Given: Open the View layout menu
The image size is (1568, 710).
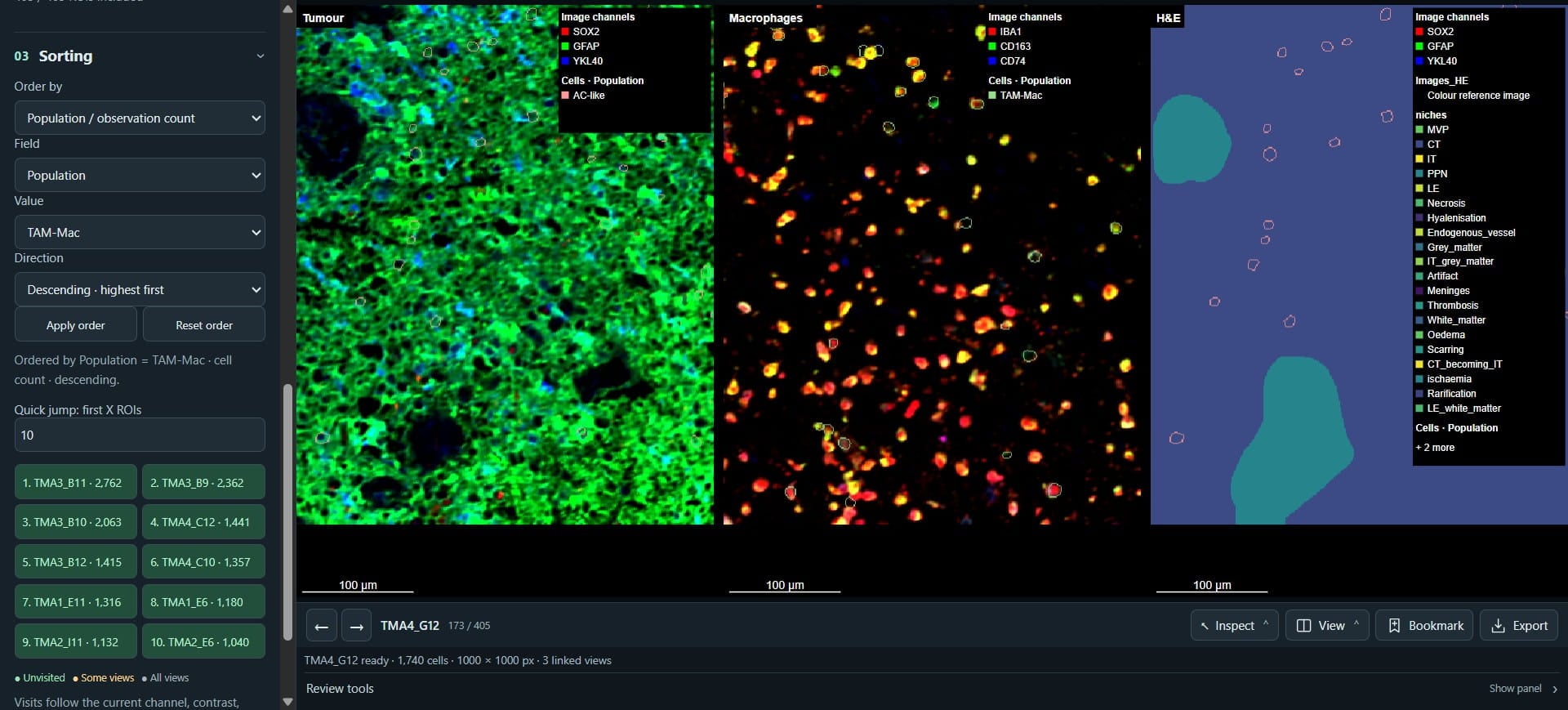Looking at the screenshot, I should click(x=1327, y=625).
